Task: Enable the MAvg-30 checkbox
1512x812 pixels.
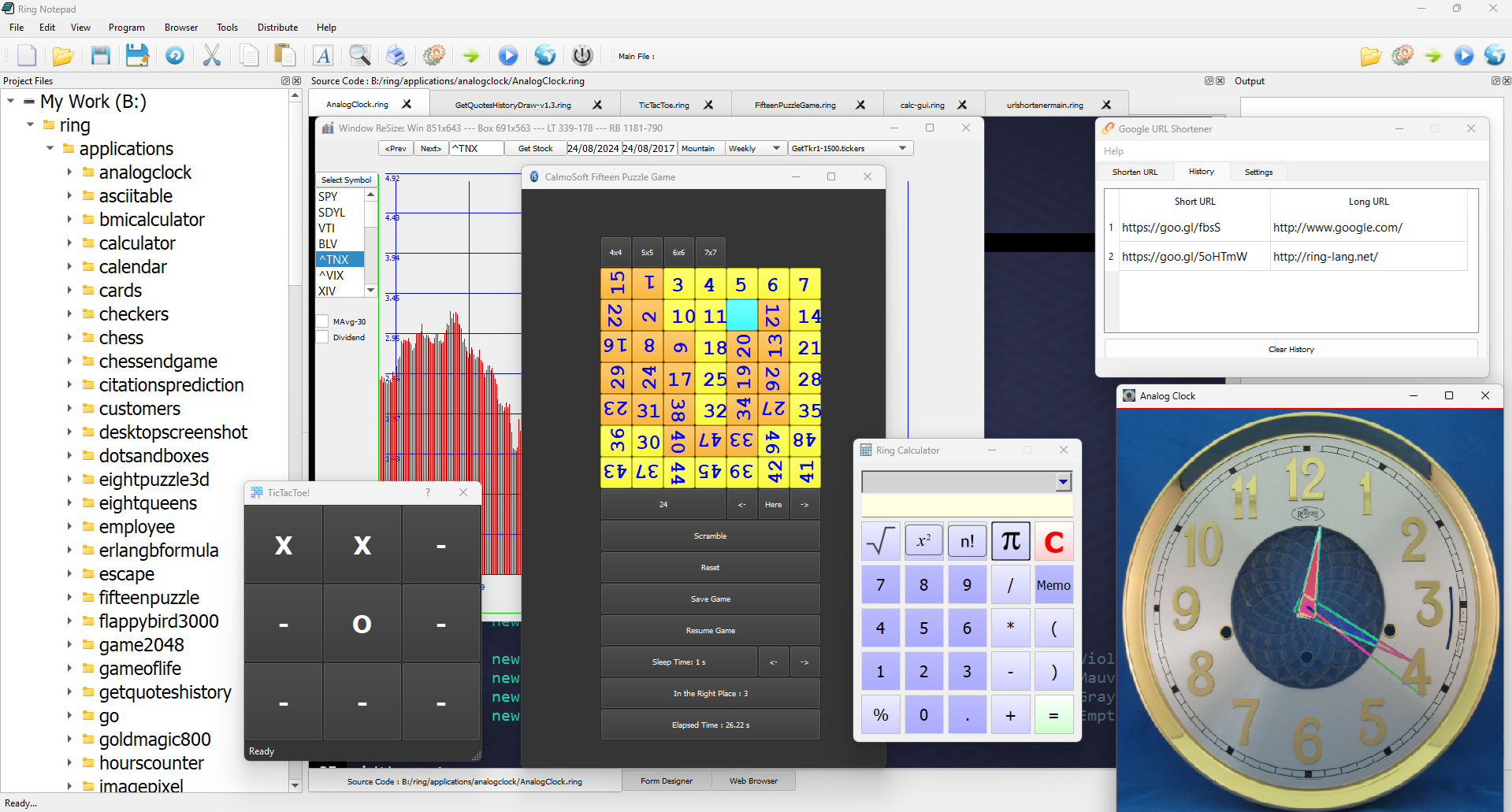Action: coord(322,321)
